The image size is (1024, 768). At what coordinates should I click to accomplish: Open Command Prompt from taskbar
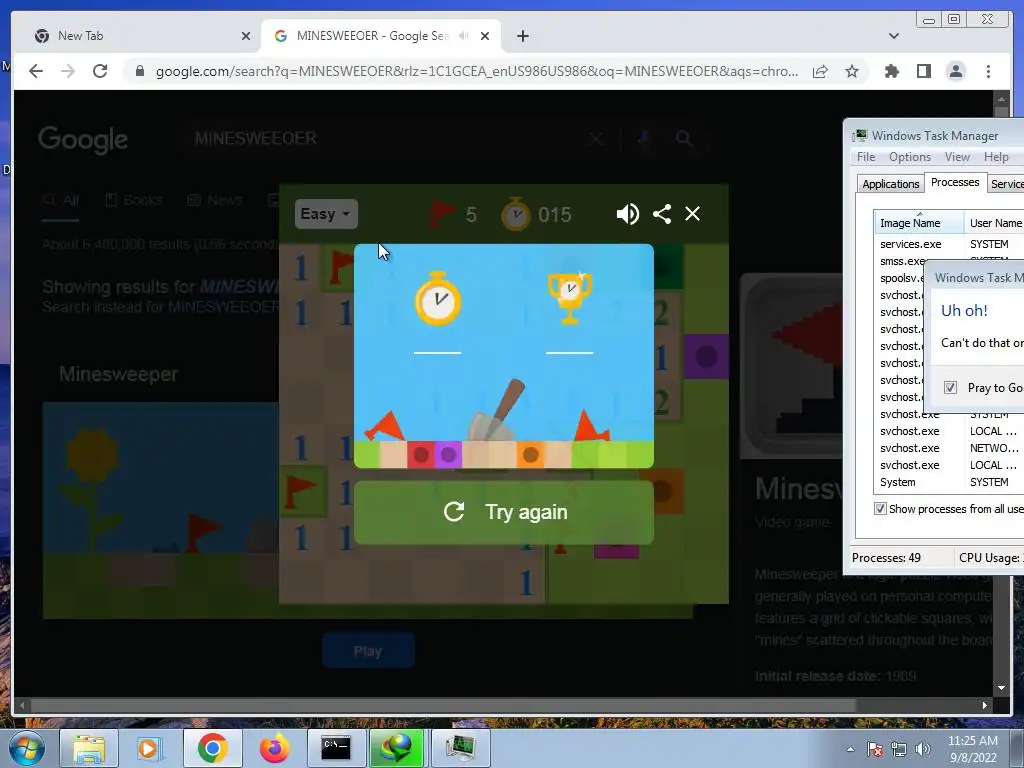pos(336,748)
